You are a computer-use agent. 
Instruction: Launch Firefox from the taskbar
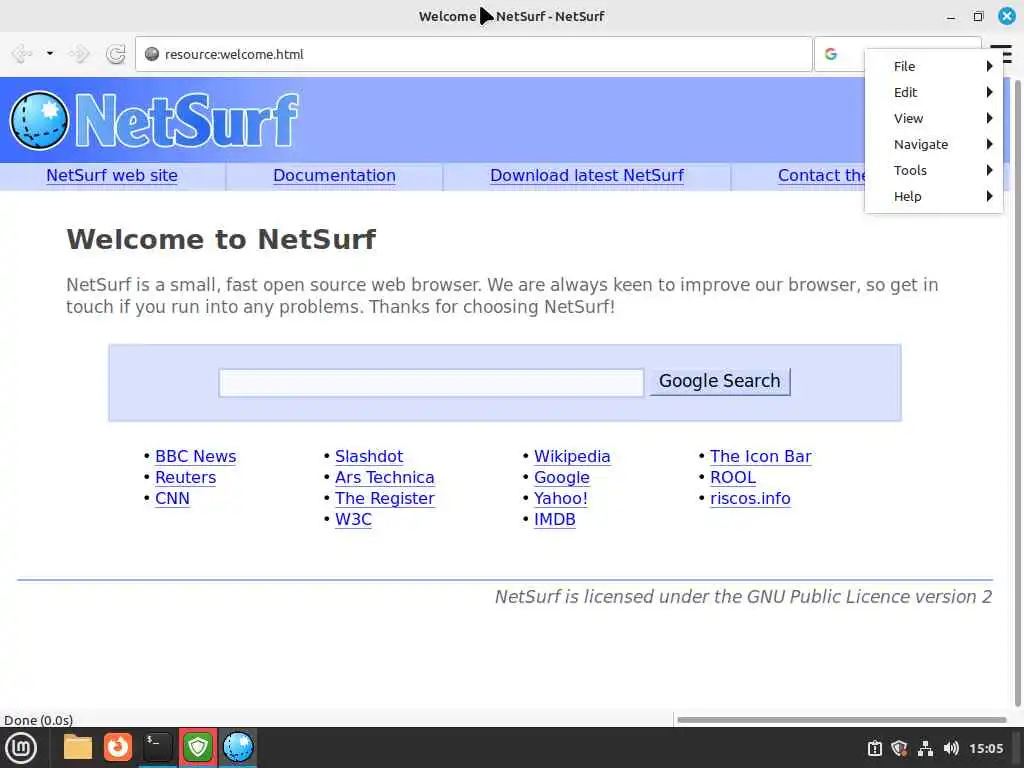coord(118,747)
